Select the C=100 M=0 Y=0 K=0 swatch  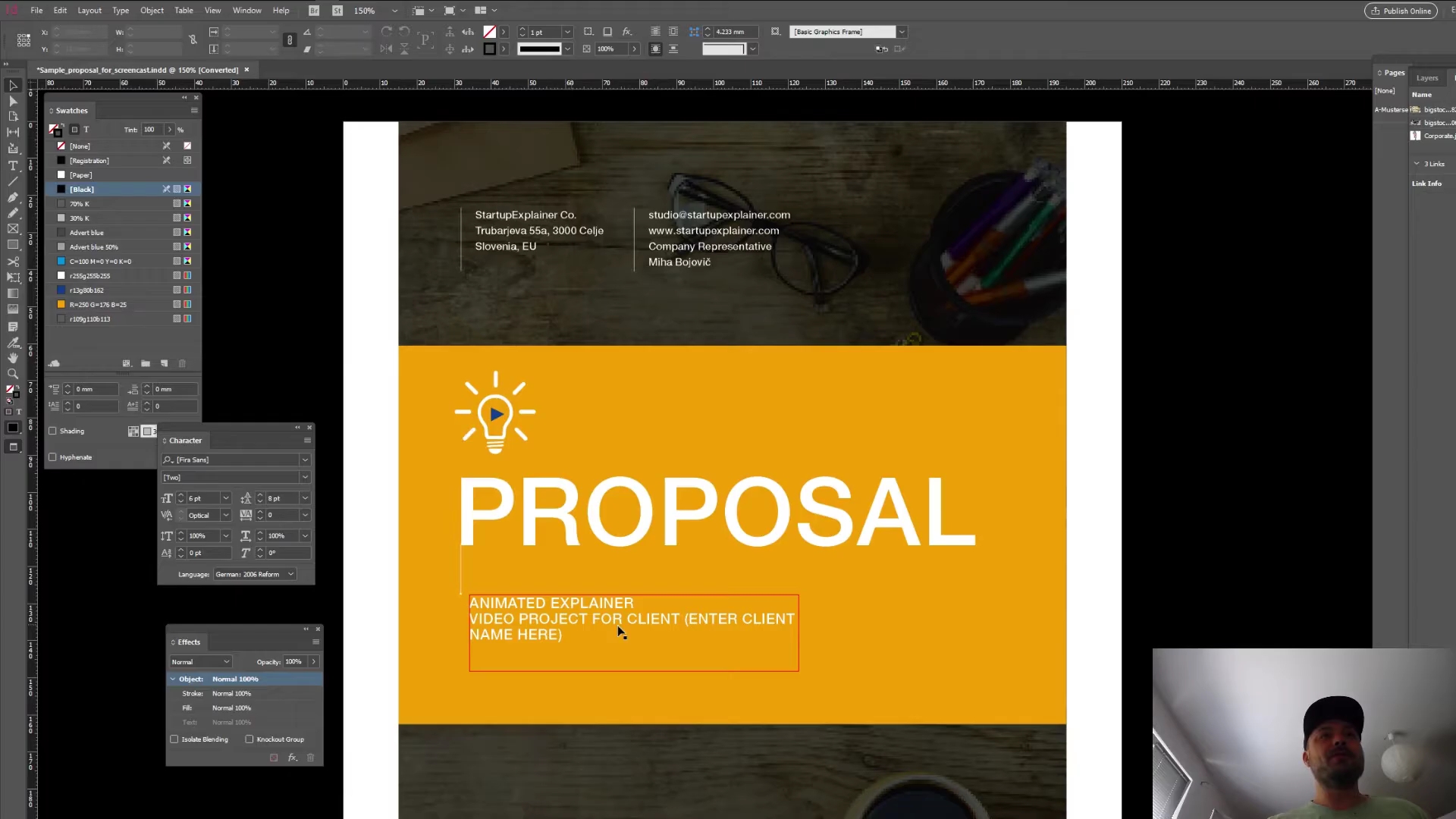coord(121,262)
